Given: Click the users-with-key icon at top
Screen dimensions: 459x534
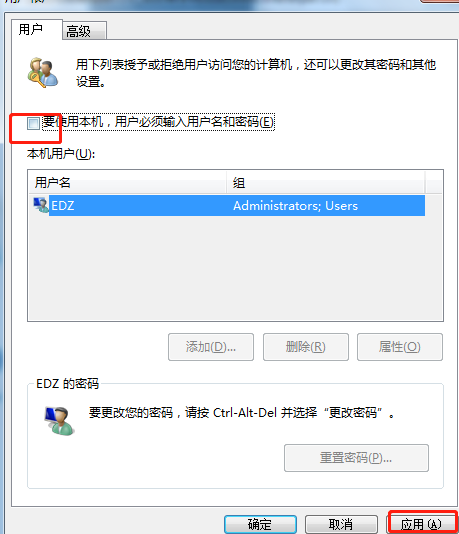Looking at the screenshot, I should click(x=43, y=73).
